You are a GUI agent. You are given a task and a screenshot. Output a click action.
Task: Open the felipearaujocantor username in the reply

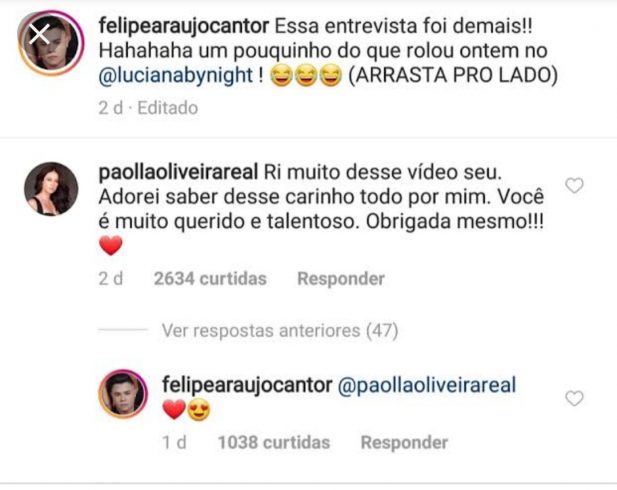tap(247, 385)
